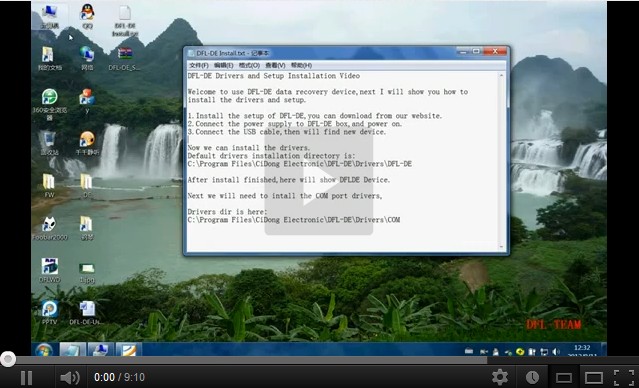Enter fullscreen mode
639x388 pixels.
(624, 377)
